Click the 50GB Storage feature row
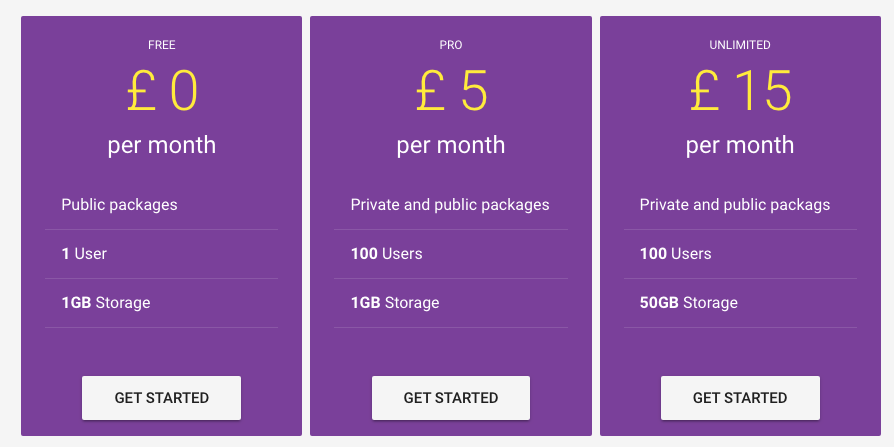Viewport: 894px width, 447px height. 688,303
